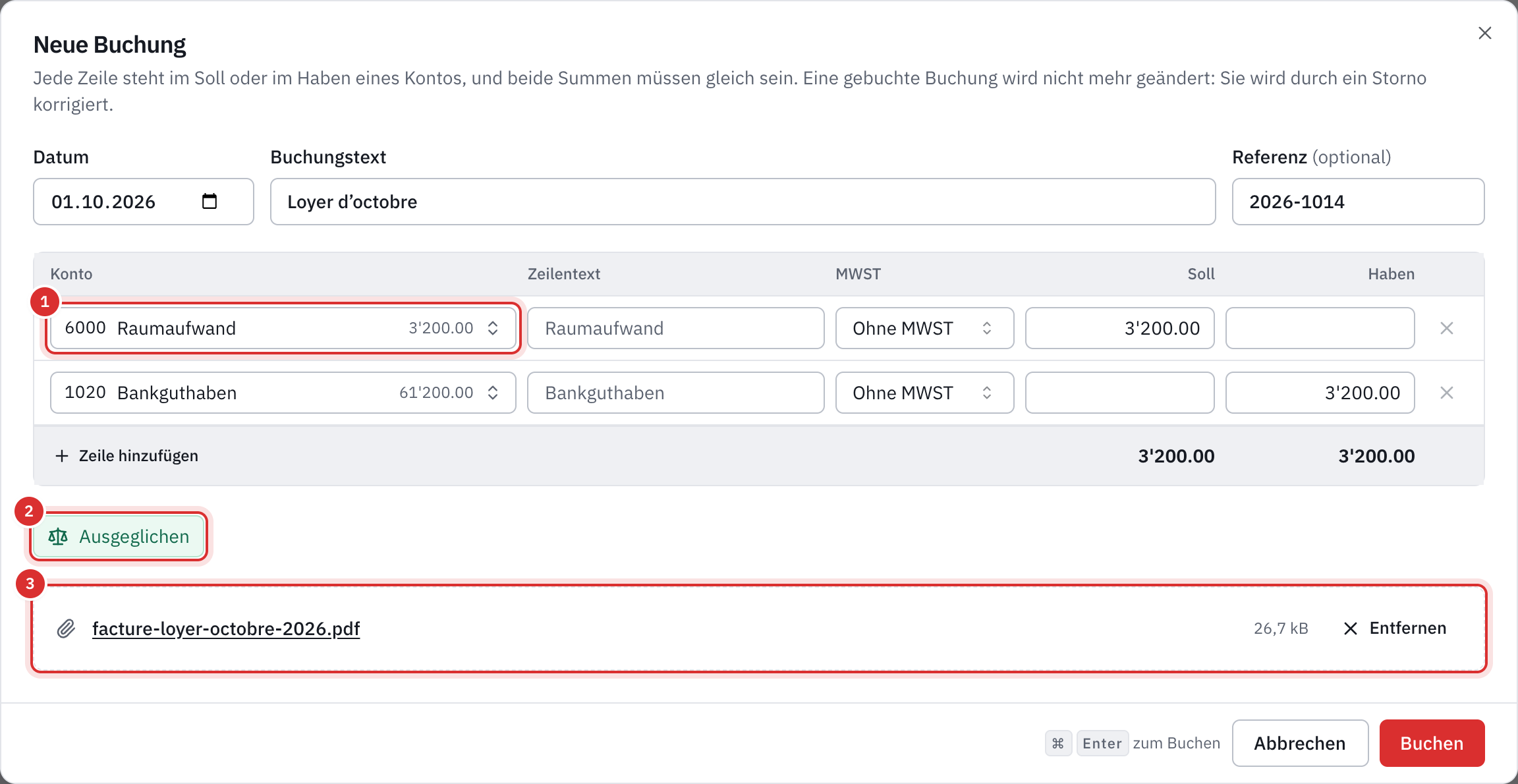Image resolution: width=1518 pixels, height=784 pixels.
Task: Click Entfernen to remove the attachment
Action: coord(1395,629)
